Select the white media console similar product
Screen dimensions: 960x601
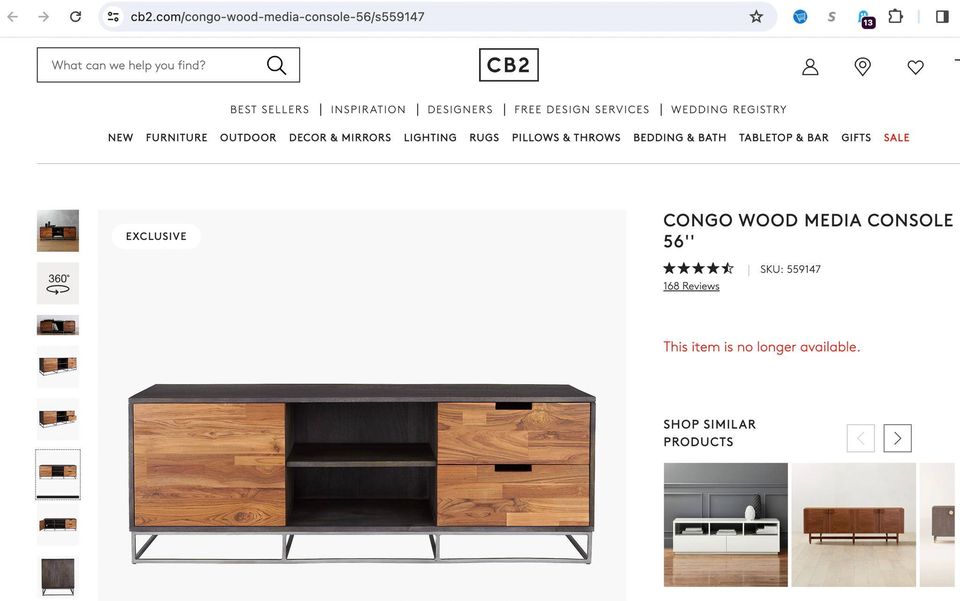click(x=726, y=525)
